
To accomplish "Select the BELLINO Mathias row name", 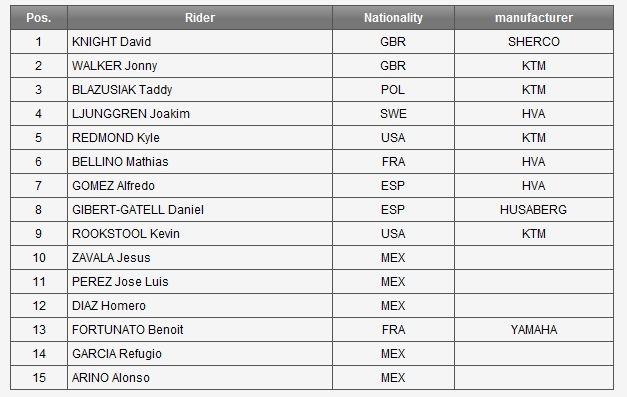I will pos(120,162).
